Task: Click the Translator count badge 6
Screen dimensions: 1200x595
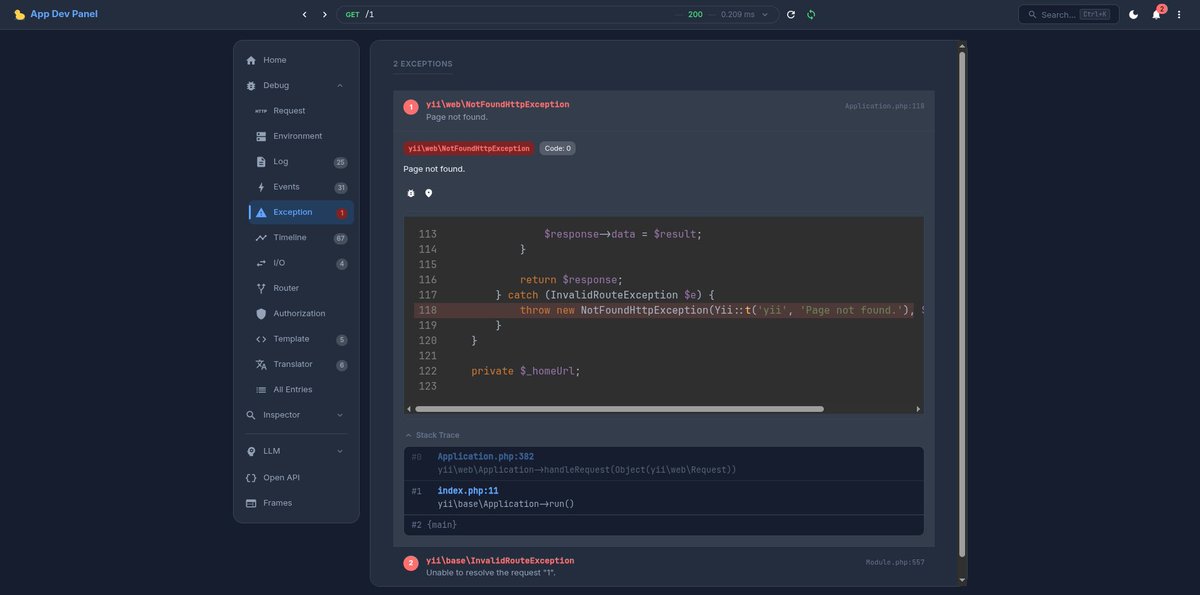Action: [342, 365]
